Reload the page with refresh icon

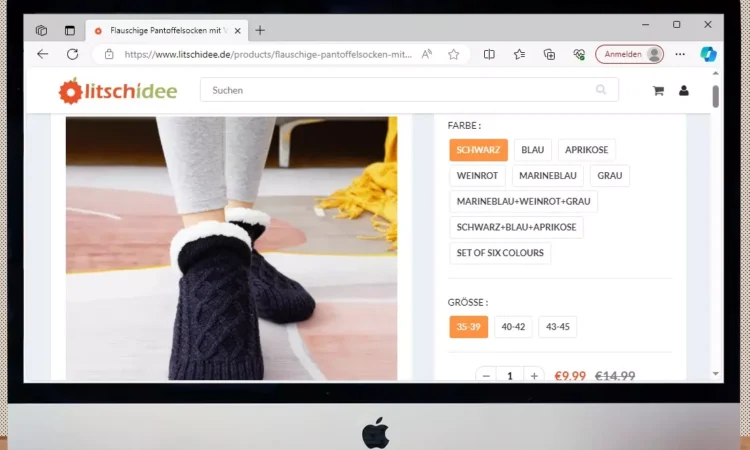point(72,54)
